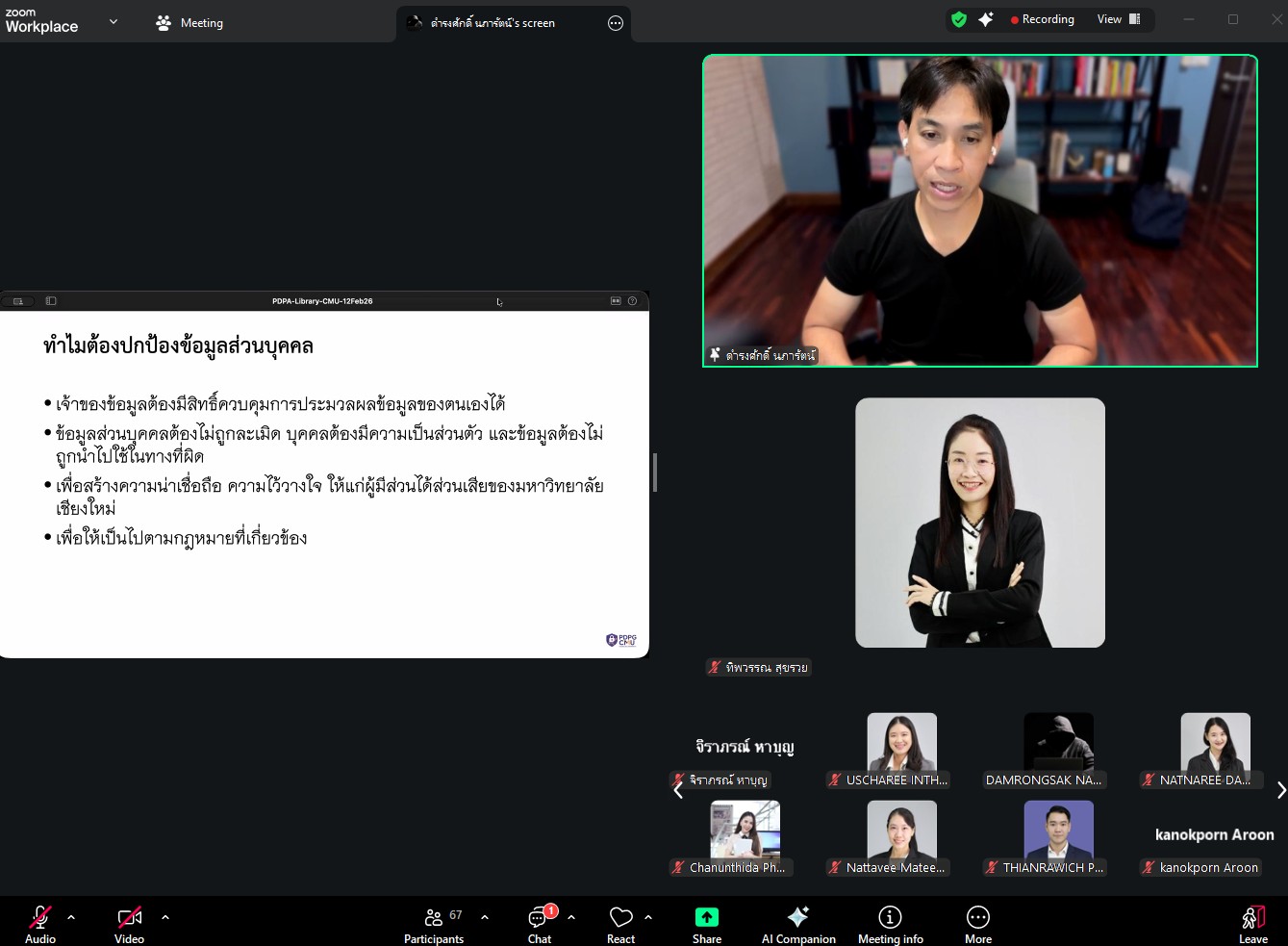Click the divider handle between slide and videos
Image resolution: width=1288 pixels, height=946 pixels.
point(655,473)
